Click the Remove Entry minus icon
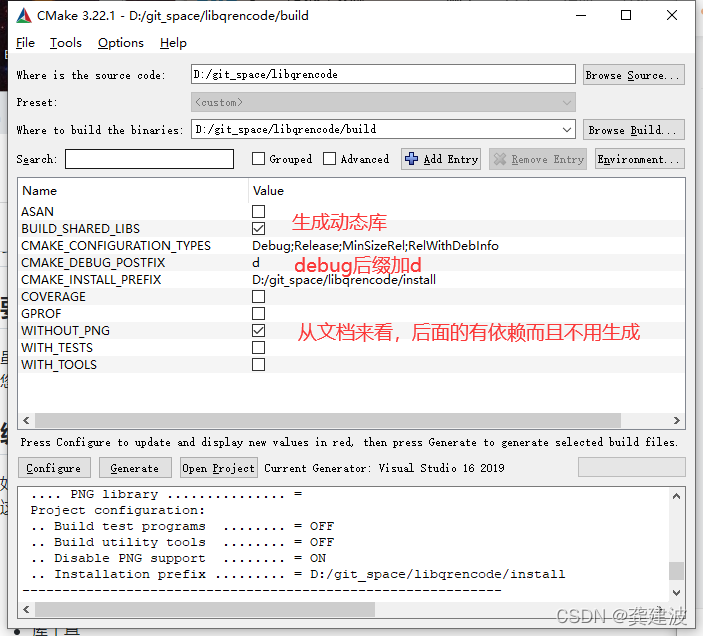703x636 pixels. pyautogui.click(x=499, y=159)
